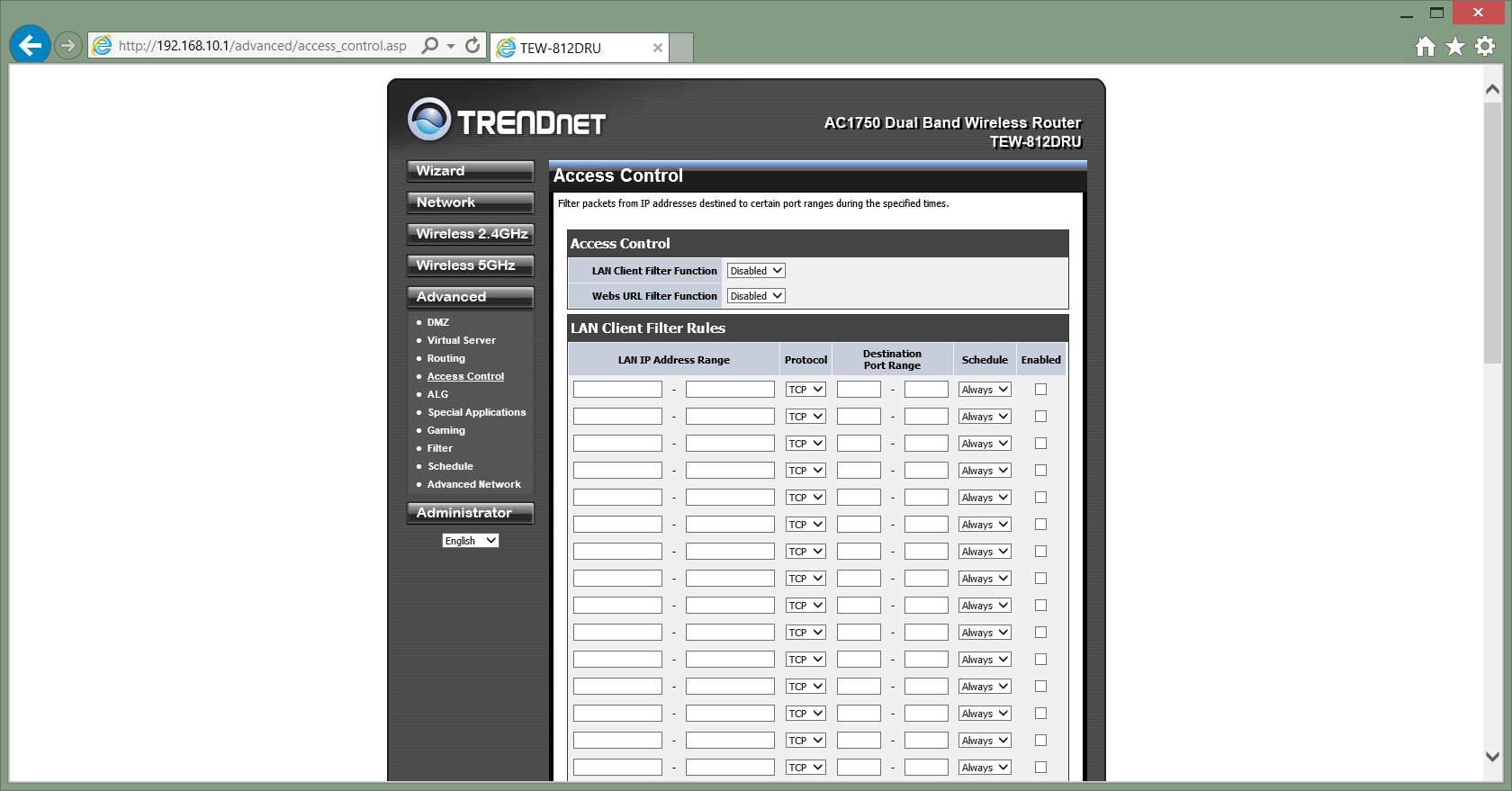1512x791 pixels.
Task: Click the scrollbar up arrow
Action: 1492,89
